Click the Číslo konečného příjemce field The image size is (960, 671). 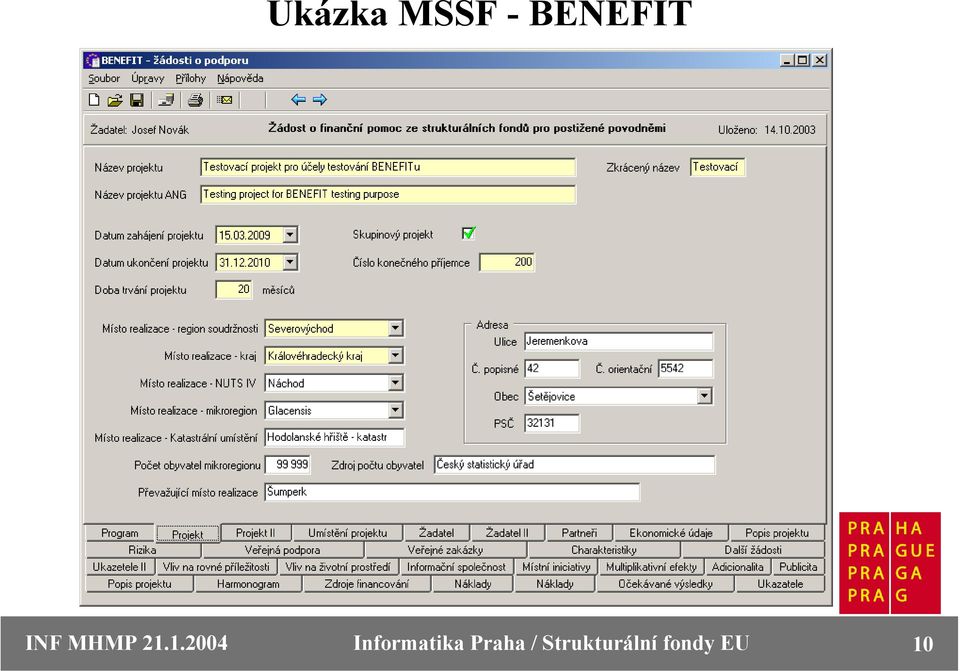point(507,262)
